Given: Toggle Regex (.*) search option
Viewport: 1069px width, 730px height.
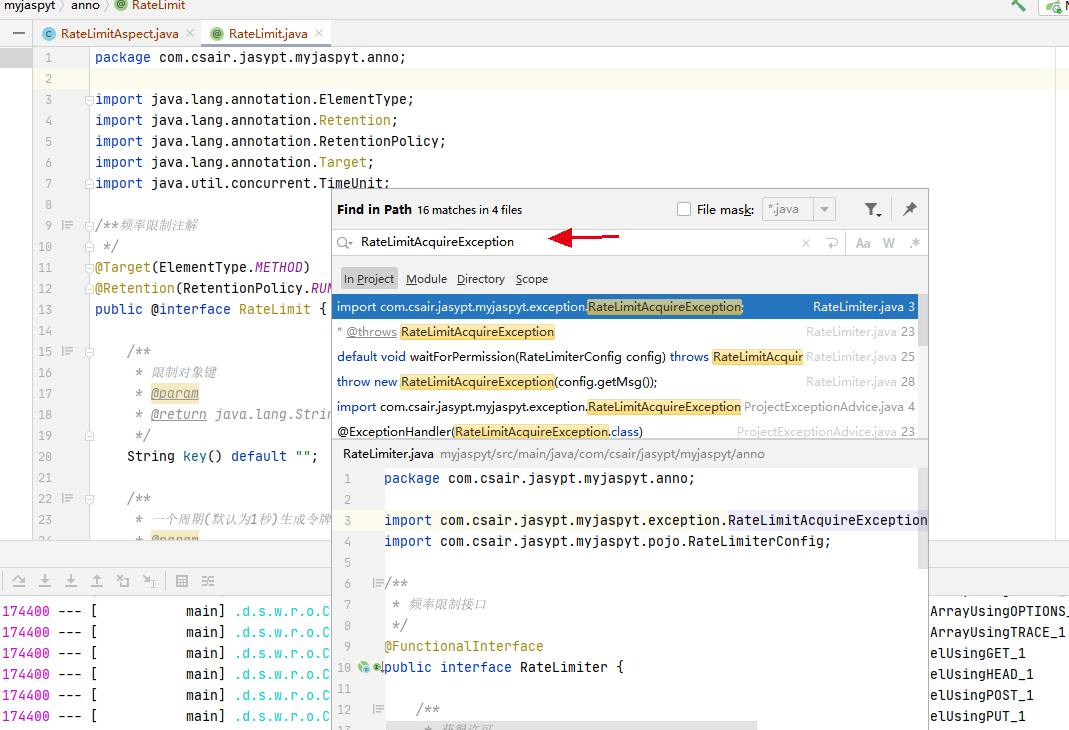Looking at the screenshot, I should tap(914, 243).
